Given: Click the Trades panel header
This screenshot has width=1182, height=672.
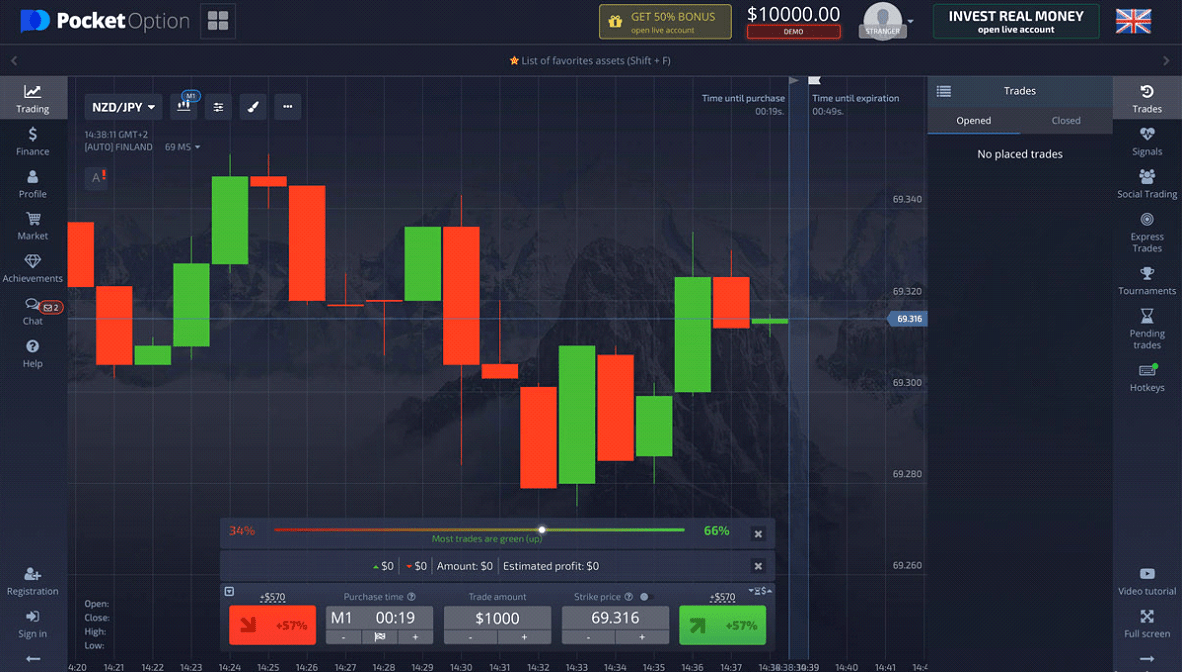Looking at the screenshot, I should coord(1019,91).
